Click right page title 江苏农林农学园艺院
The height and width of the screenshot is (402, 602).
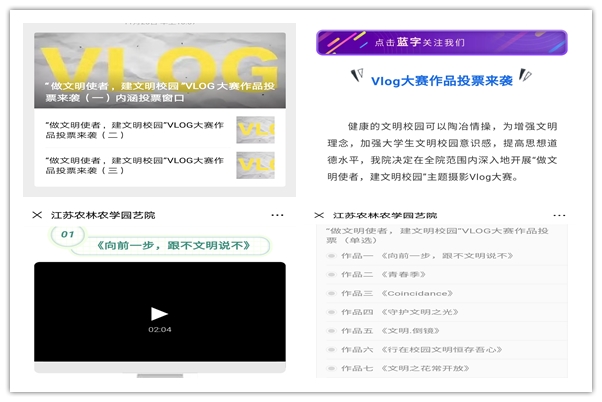click(385, 215)
